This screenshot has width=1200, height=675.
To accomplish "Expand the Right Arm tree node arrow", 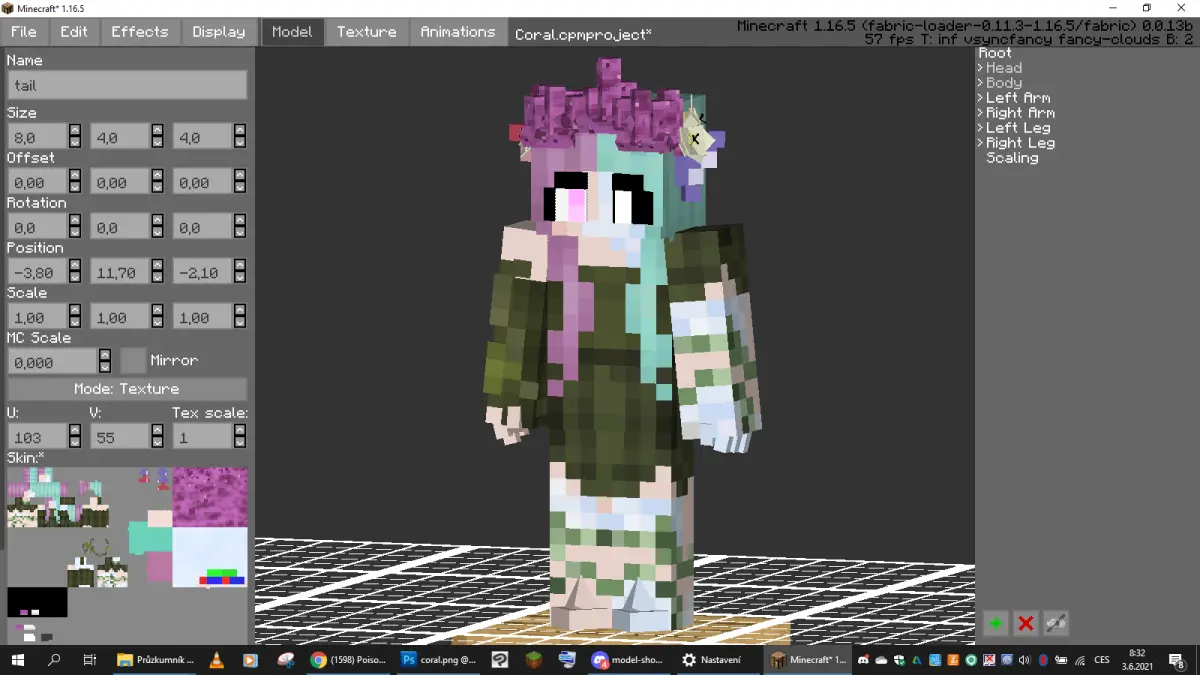I will tap(980, 113).
